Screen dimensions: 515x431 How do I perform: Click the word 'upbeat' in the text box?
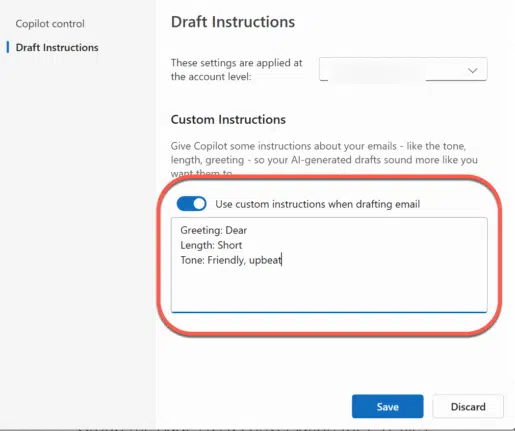click(x=265, y=260)
